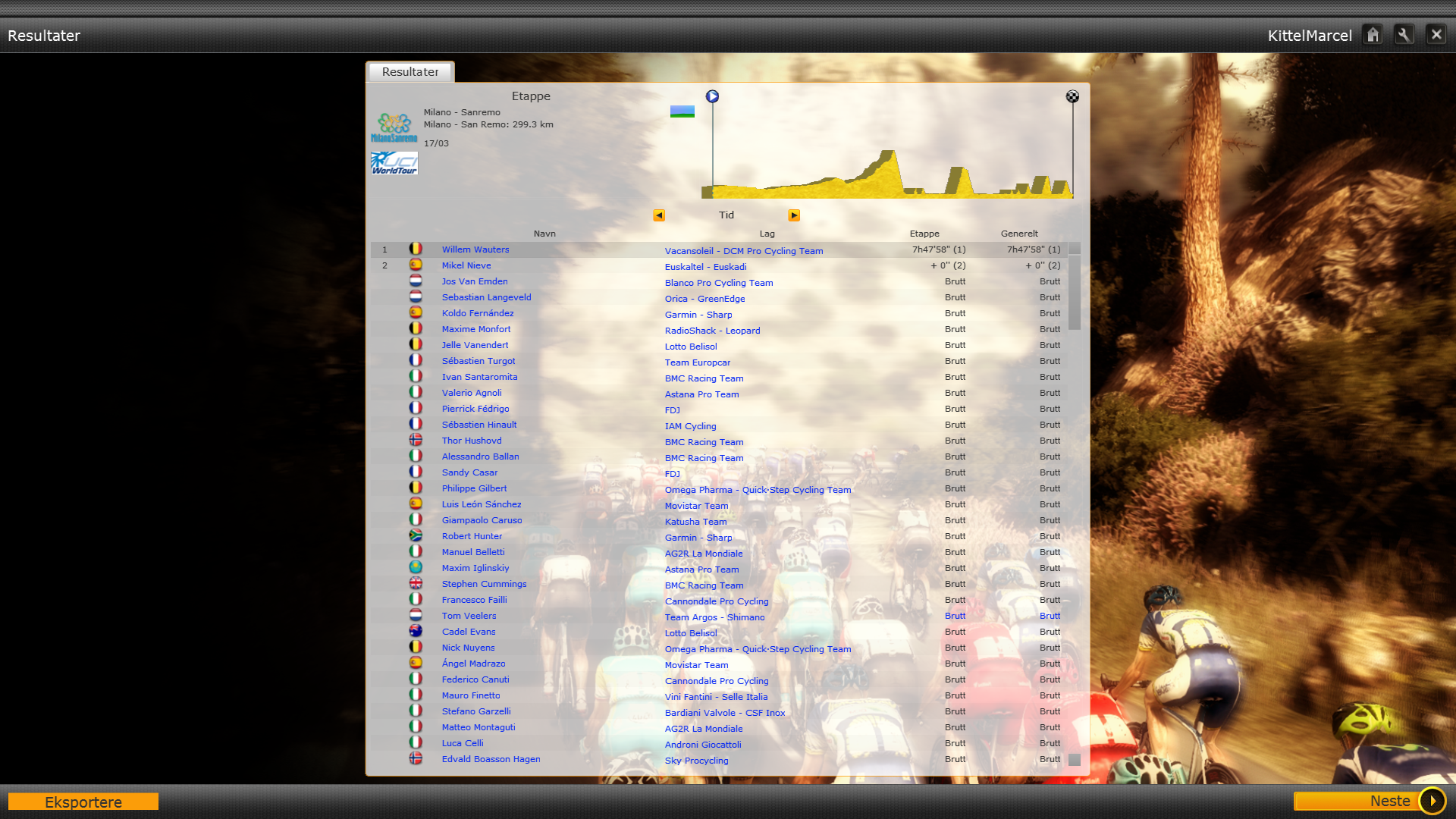Open rider Philippe Gilbert's profile link
1456x819 pixels.
coord(474,488)
